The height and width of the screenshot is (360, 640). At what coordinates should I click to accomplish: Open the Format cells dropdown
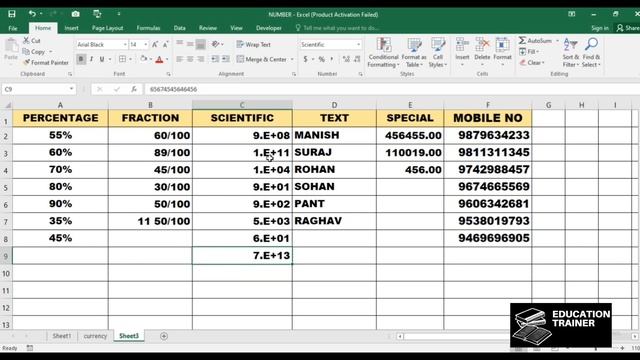[502, 53]
